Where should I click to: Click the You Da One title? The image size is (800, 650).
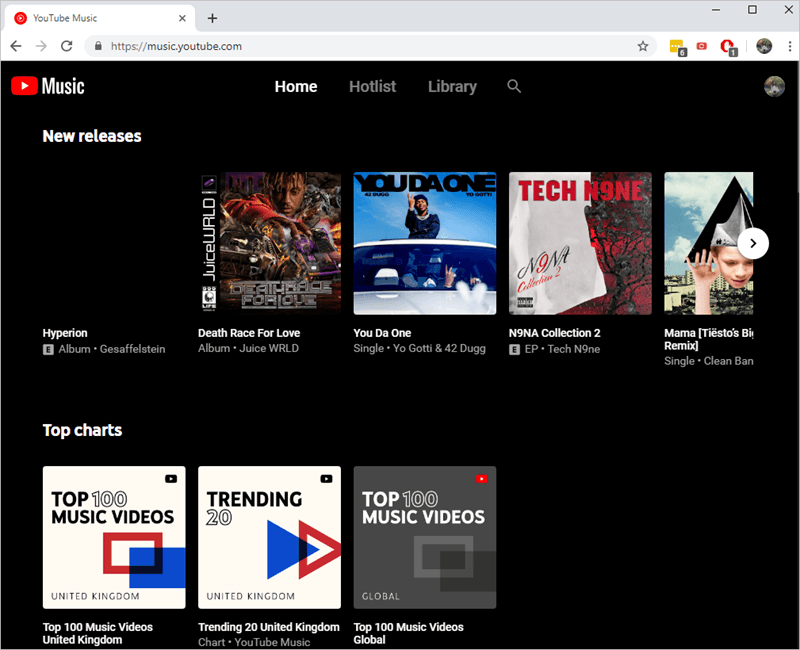382,333
